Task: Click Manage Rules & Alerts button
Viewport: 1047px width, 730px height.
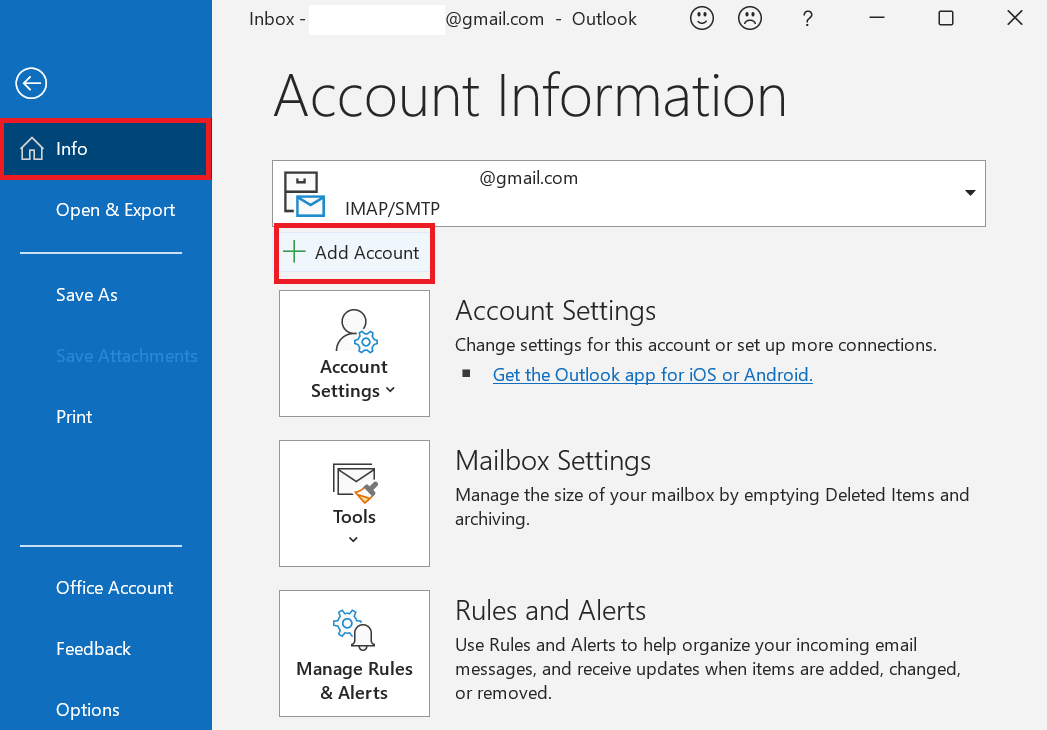Action: (355, 653)
